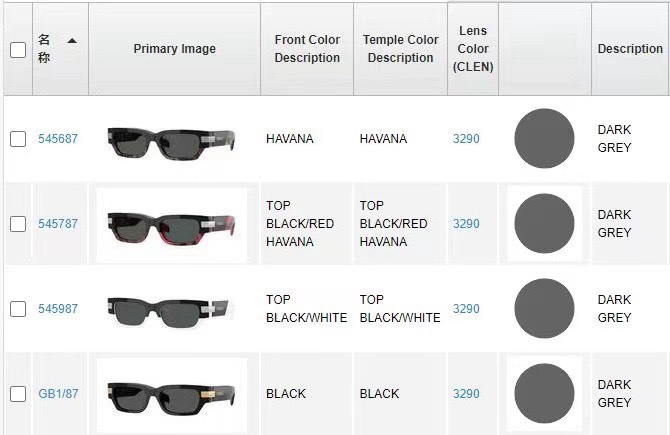Select the checkbox for row 545787
Screen dimensions: 670x435
click(18, 224)
